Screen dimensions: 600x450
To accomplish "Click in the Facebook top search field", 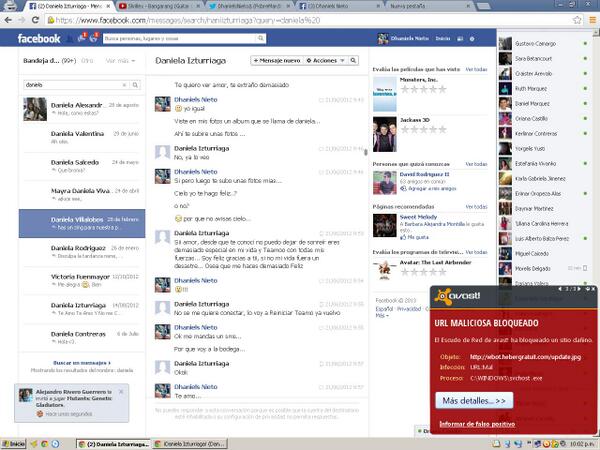I will pos(179,38).
